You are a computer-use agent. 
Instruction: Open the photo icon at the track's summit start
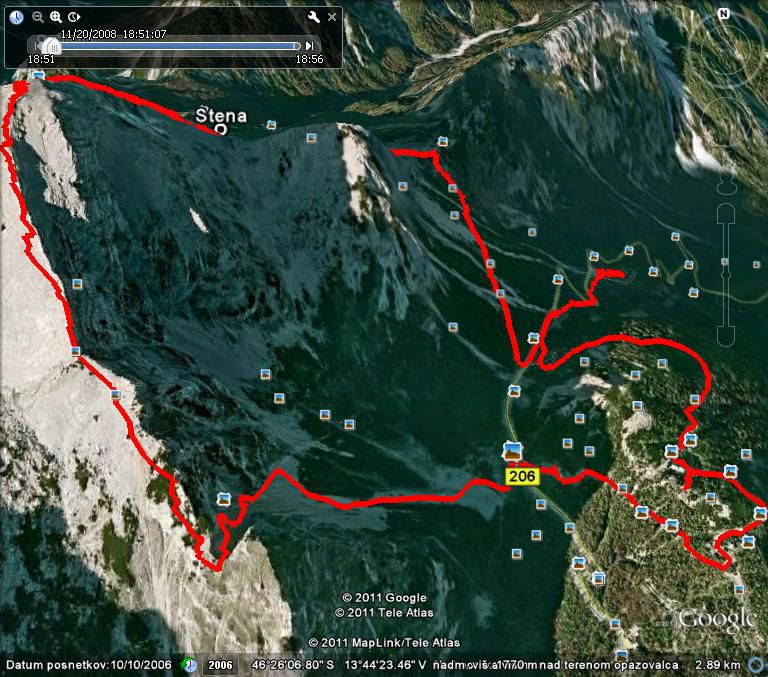click(38, 75)
